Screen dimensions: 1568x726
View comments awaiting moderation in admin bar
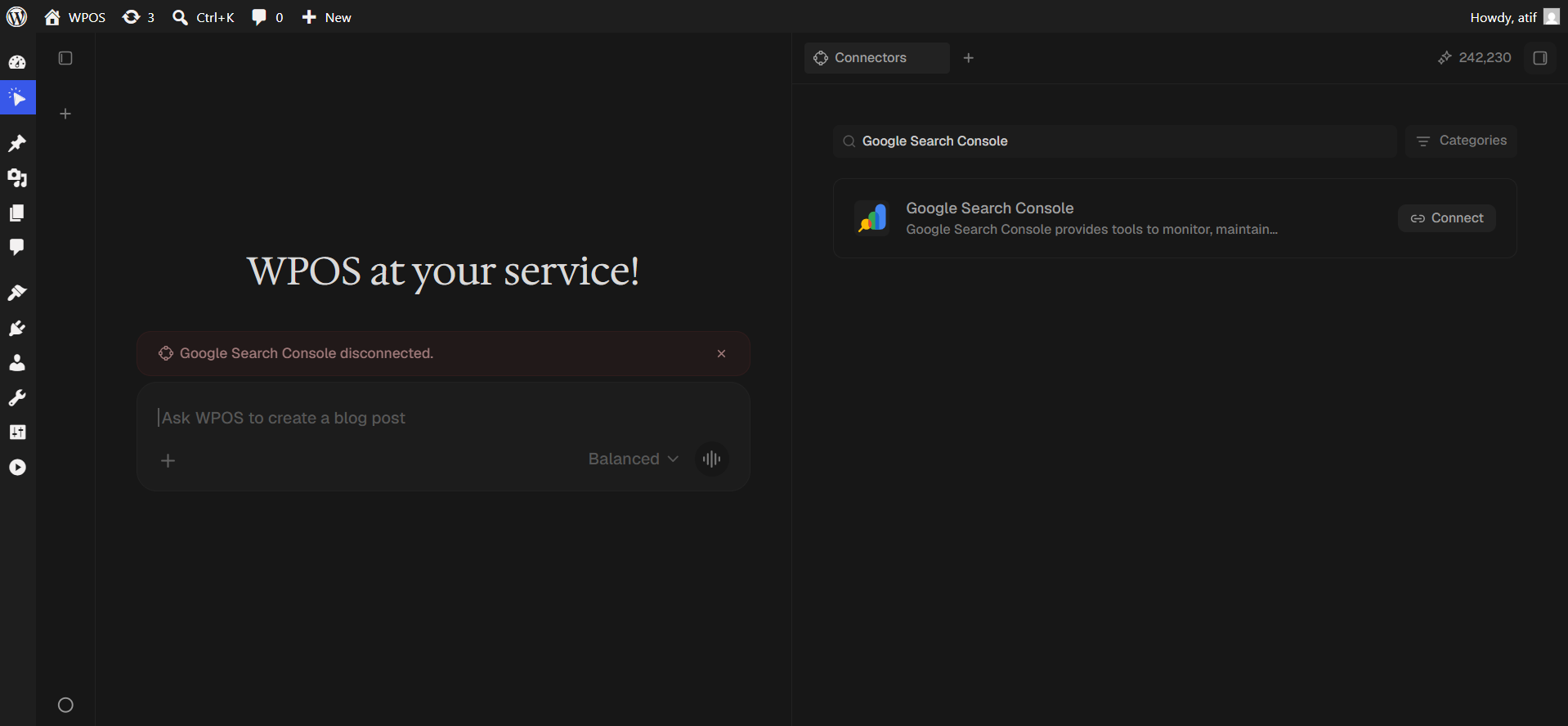[267, 17]
